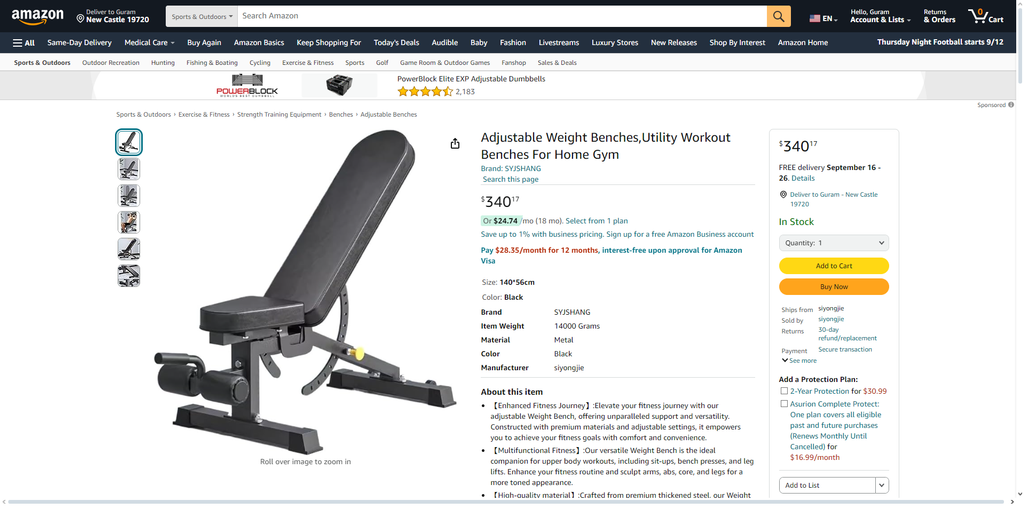Expand the Add to List arrow
The width and height of the screenshot is (1024, 506).
pos(882,485)
